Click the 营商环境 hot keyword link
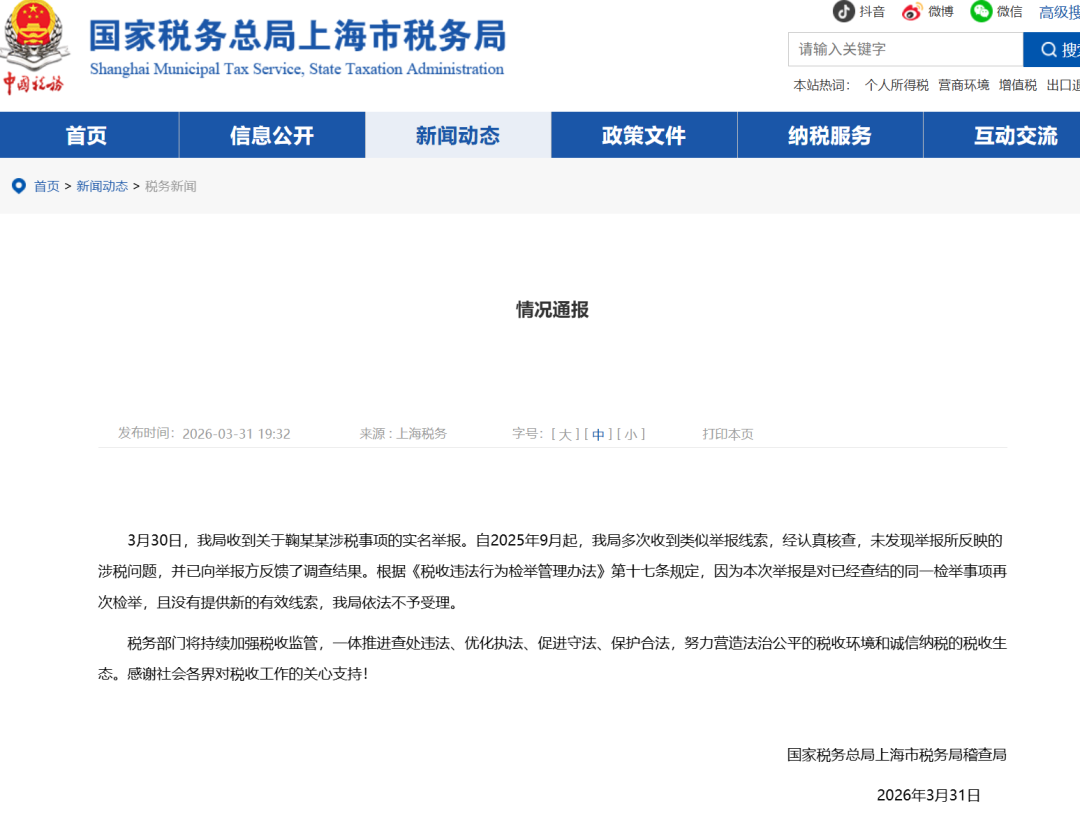Screen dimensions: 1080x813 [x=963, y=85]
